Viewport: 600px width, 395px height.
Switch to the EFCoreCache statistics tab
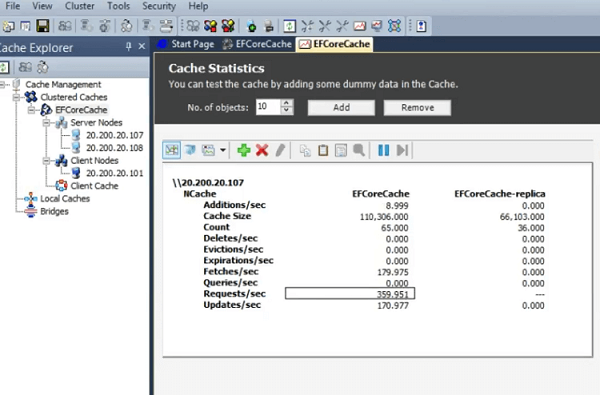click(x=334, y=44)
